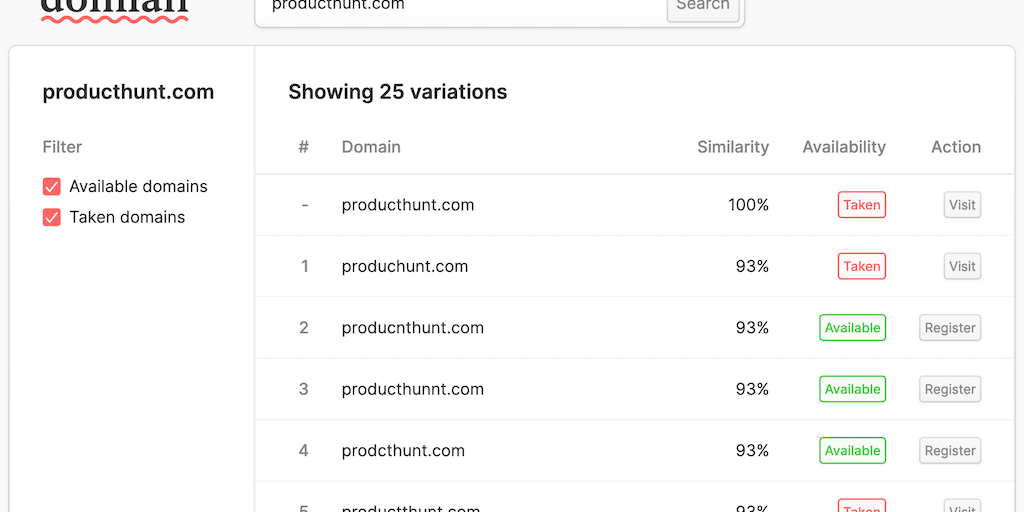Visit produchunt.com via its Visit button

(x=962, y=267)
